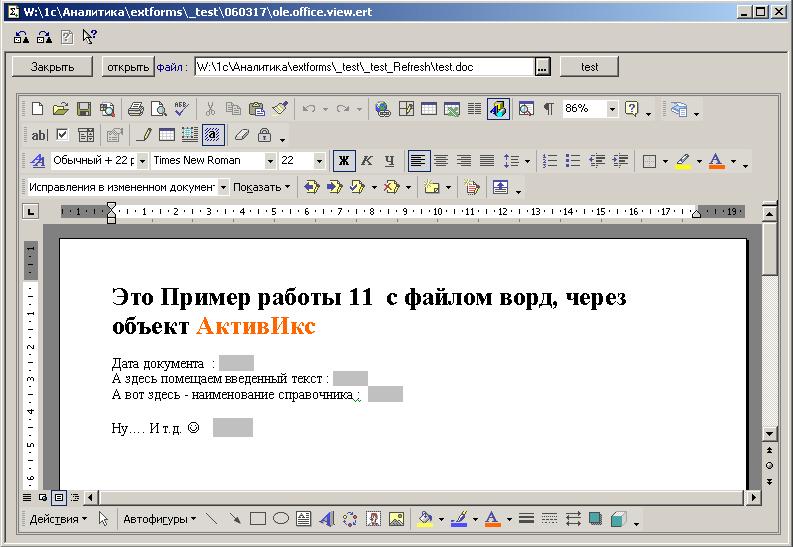The height and width of the screenshot is (547, 793).
Task: Select the Format Painter brush icon
Action: [x=280, y=109]
